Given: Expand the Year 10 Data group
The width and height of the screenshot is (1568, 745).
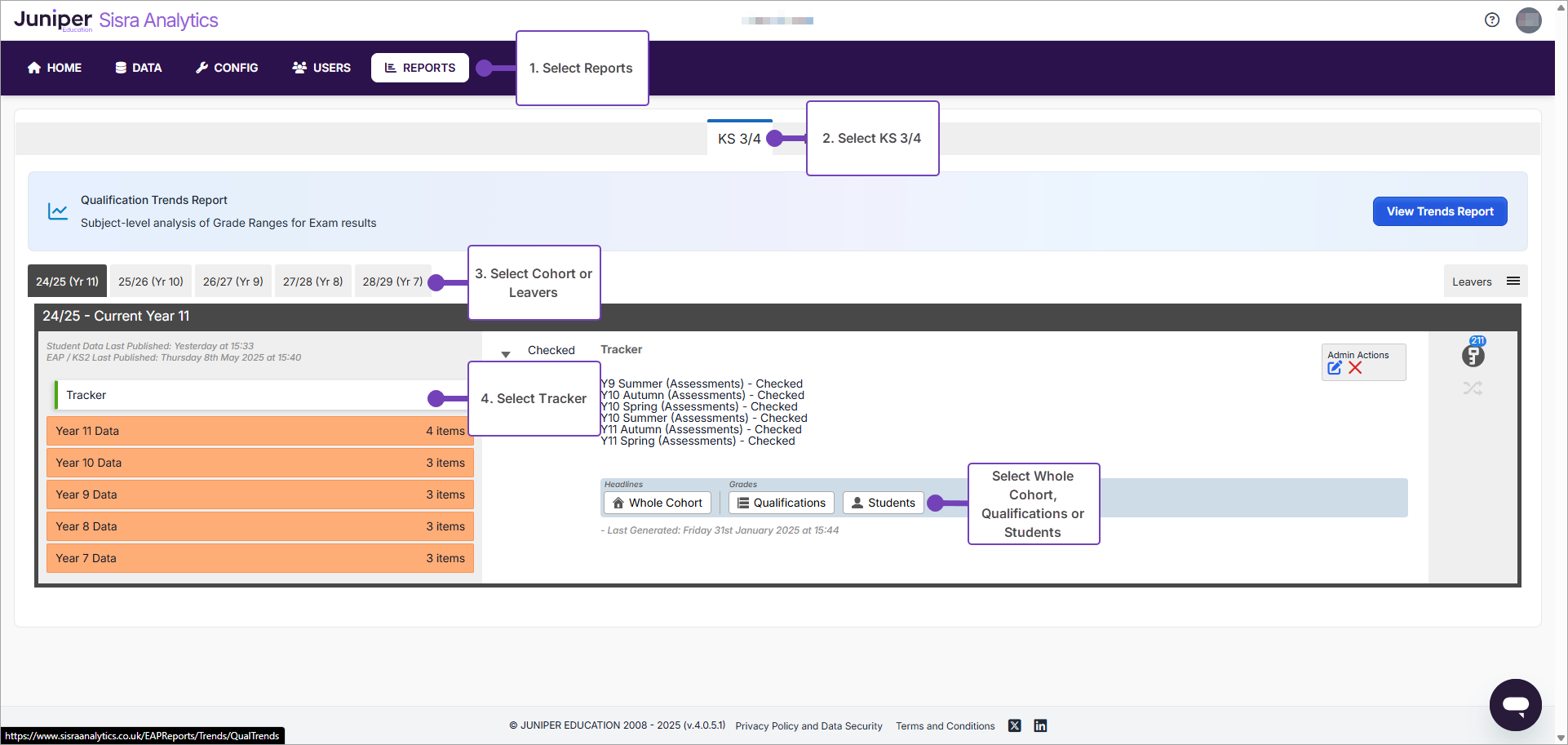Looking at the screenshot, I should click(259, 463).
